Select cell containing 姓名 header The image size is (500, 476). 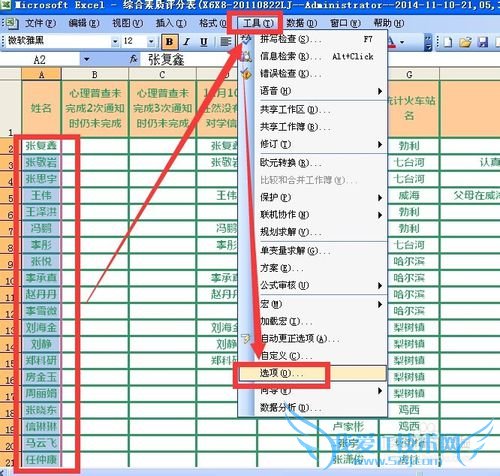(41, 108)
